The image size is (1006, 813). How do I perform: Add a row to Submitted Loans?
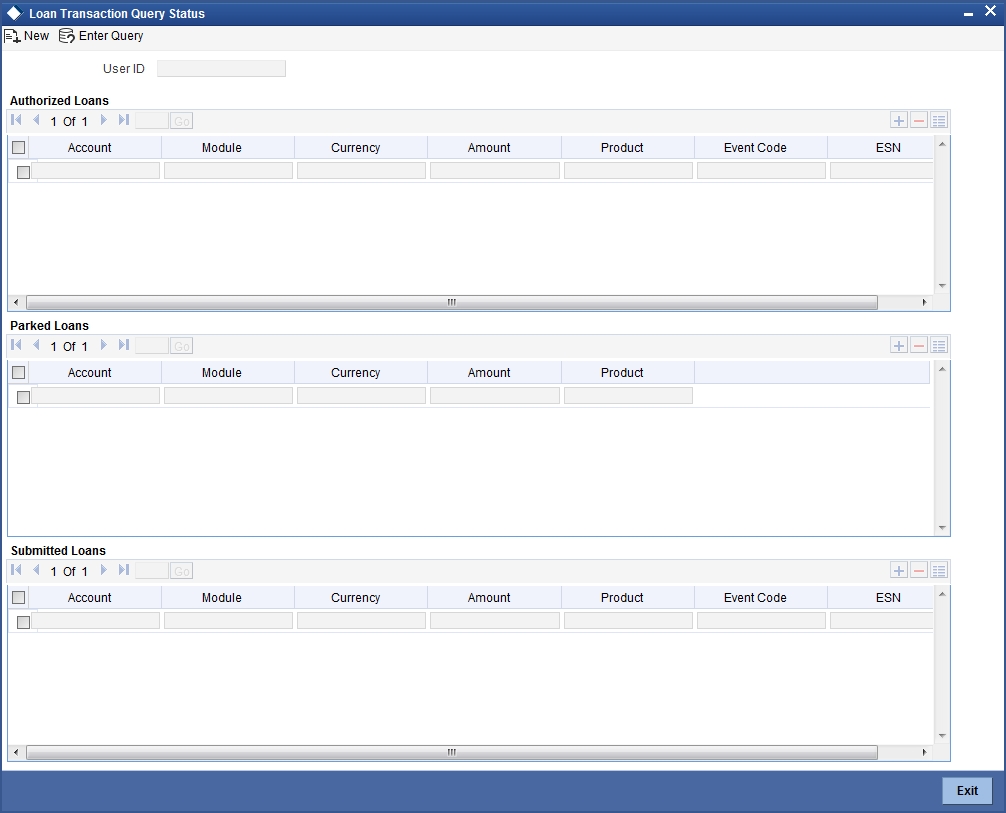pyautogui.click(x=899, y=570)
